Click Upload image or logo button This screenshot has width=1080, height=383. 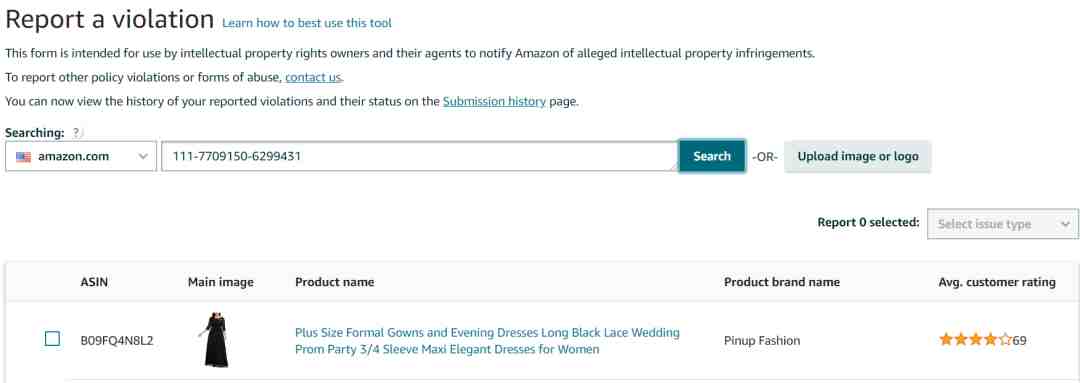coord(858,156)
